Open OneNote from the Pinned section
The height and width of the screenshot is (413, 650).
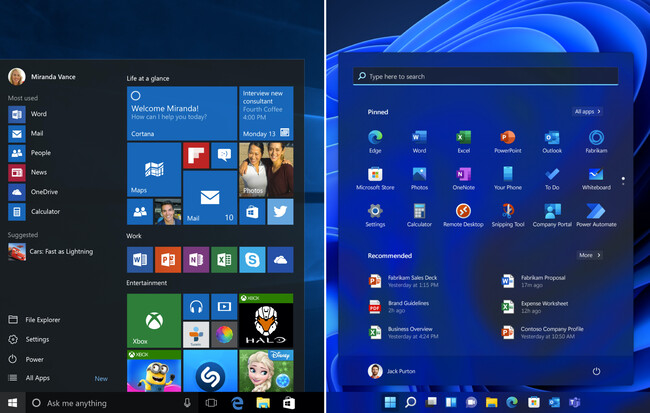[463, 175]
